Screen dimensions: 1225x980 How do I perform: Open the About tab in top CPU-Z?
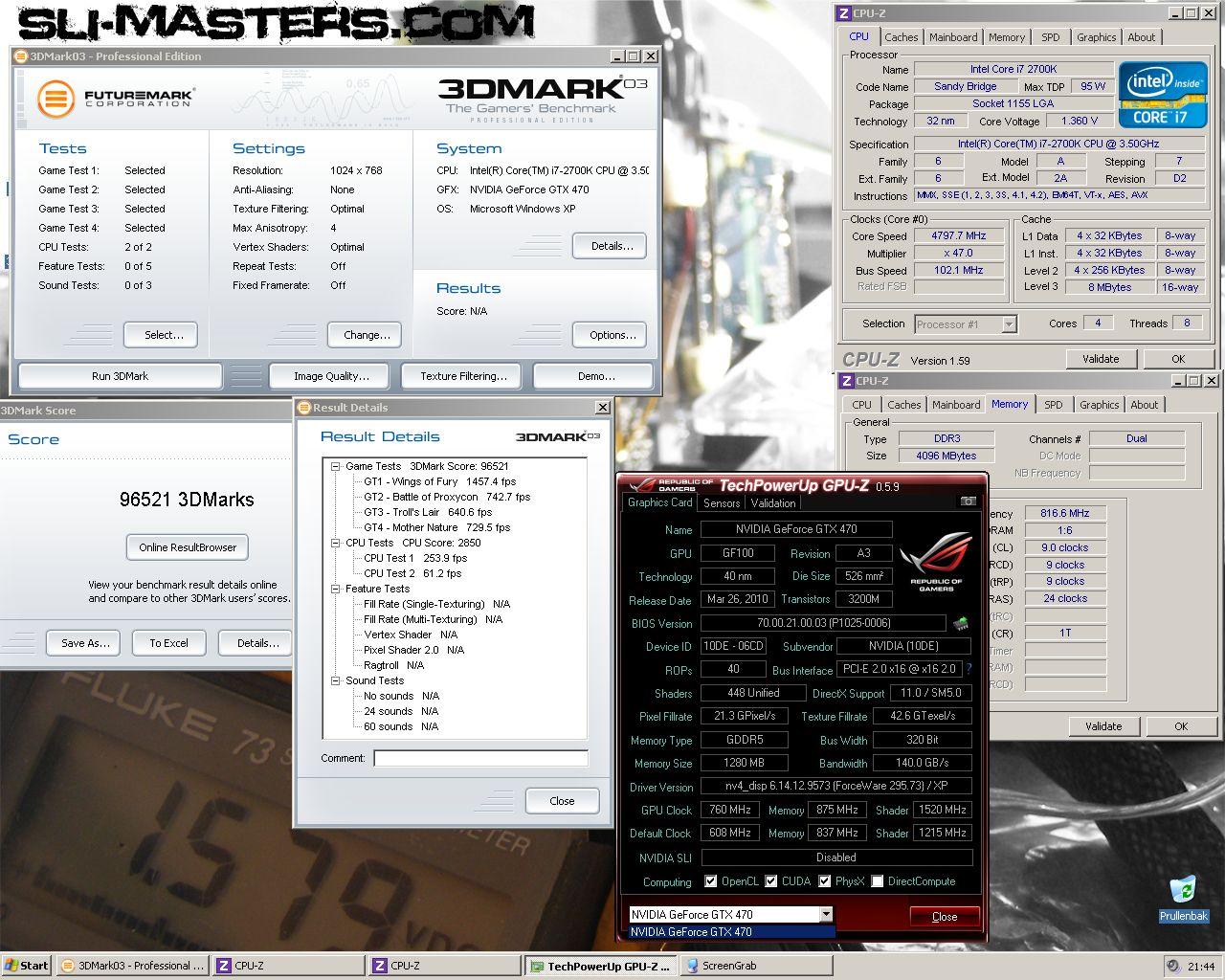click(x=1141, y=37)
